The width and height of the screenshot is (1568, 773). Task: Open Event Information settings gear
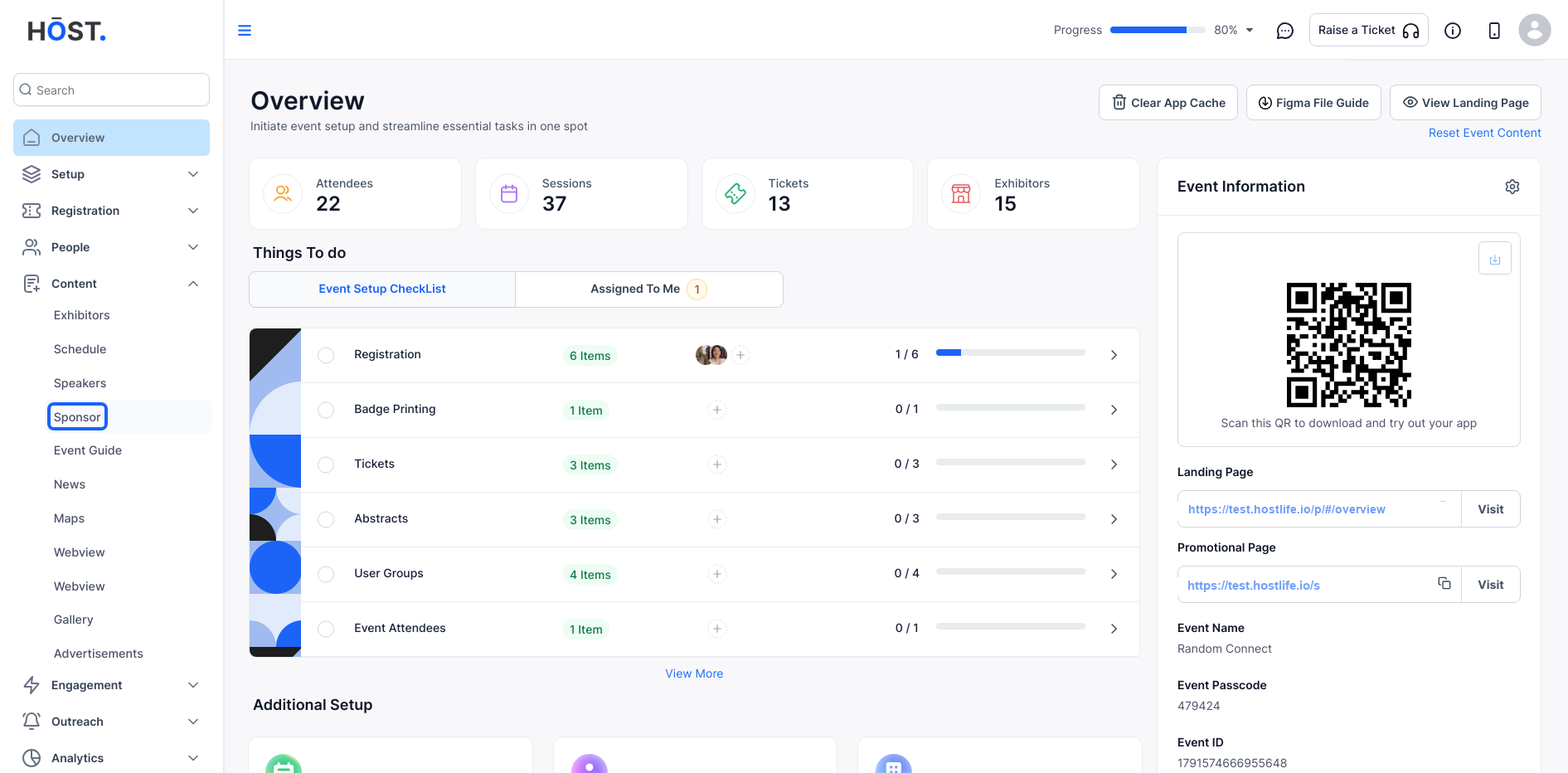pos(1512,187)
